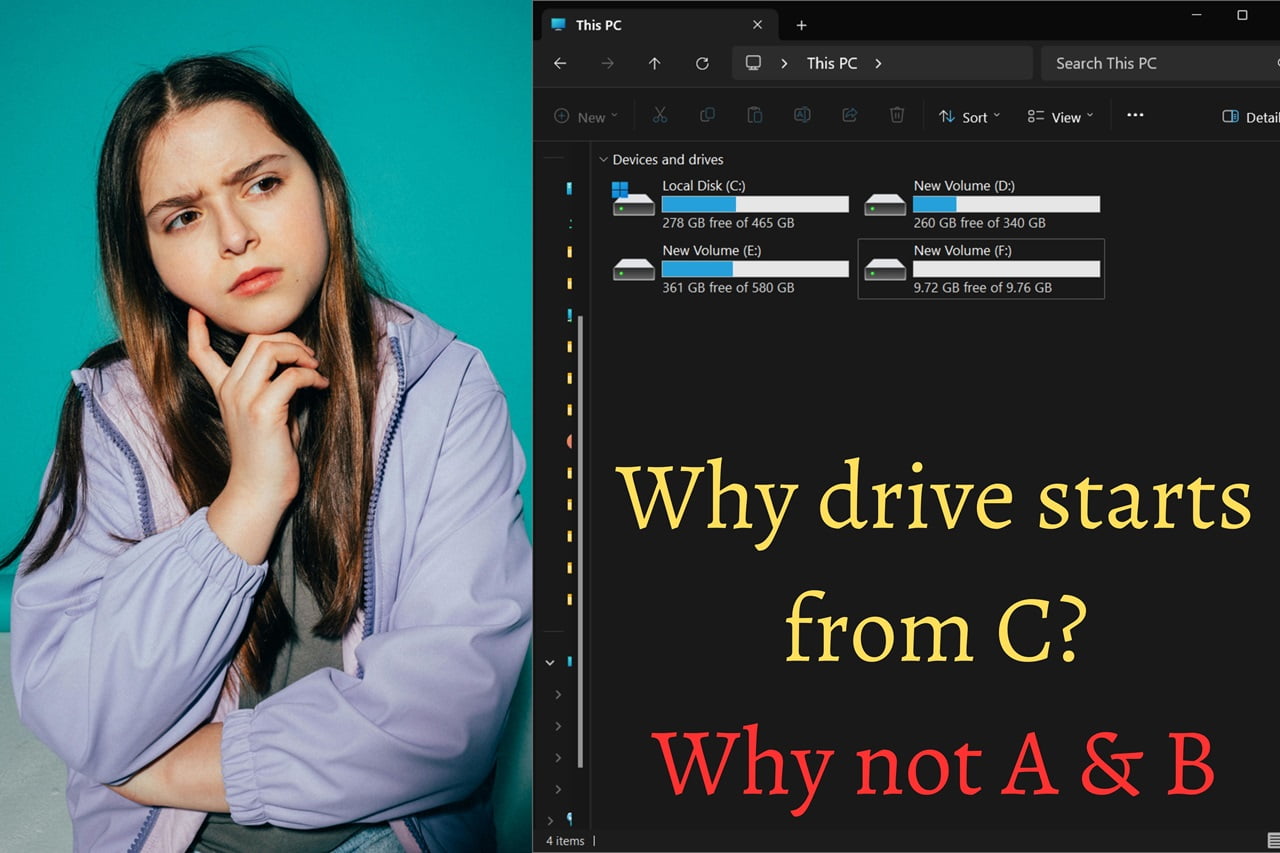The width and height of the screenshot is (1280, 853).
Task: Click the Share icon on the toolbar
Action: pos(849,115)
